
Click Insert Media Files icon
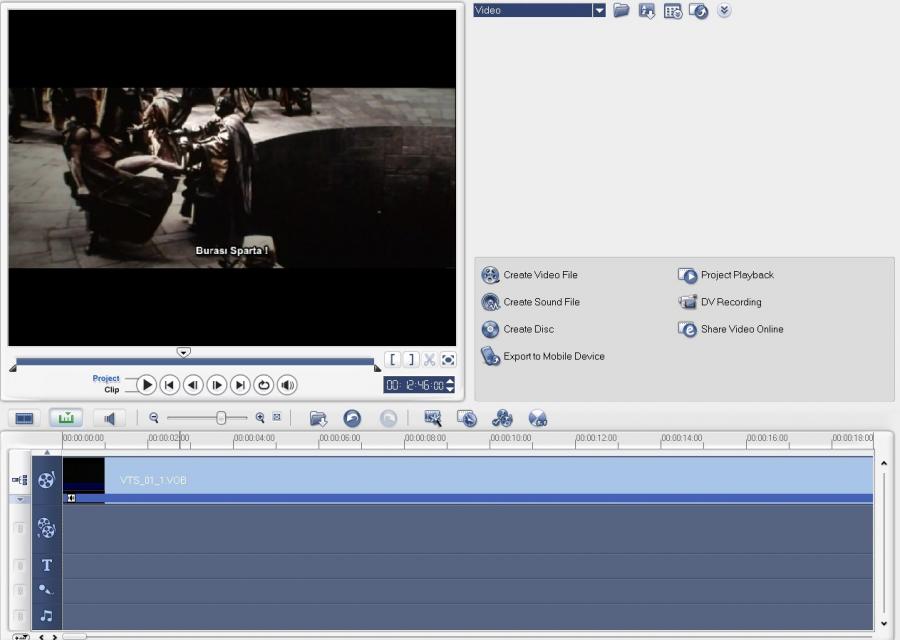click(x=318, y=418)
